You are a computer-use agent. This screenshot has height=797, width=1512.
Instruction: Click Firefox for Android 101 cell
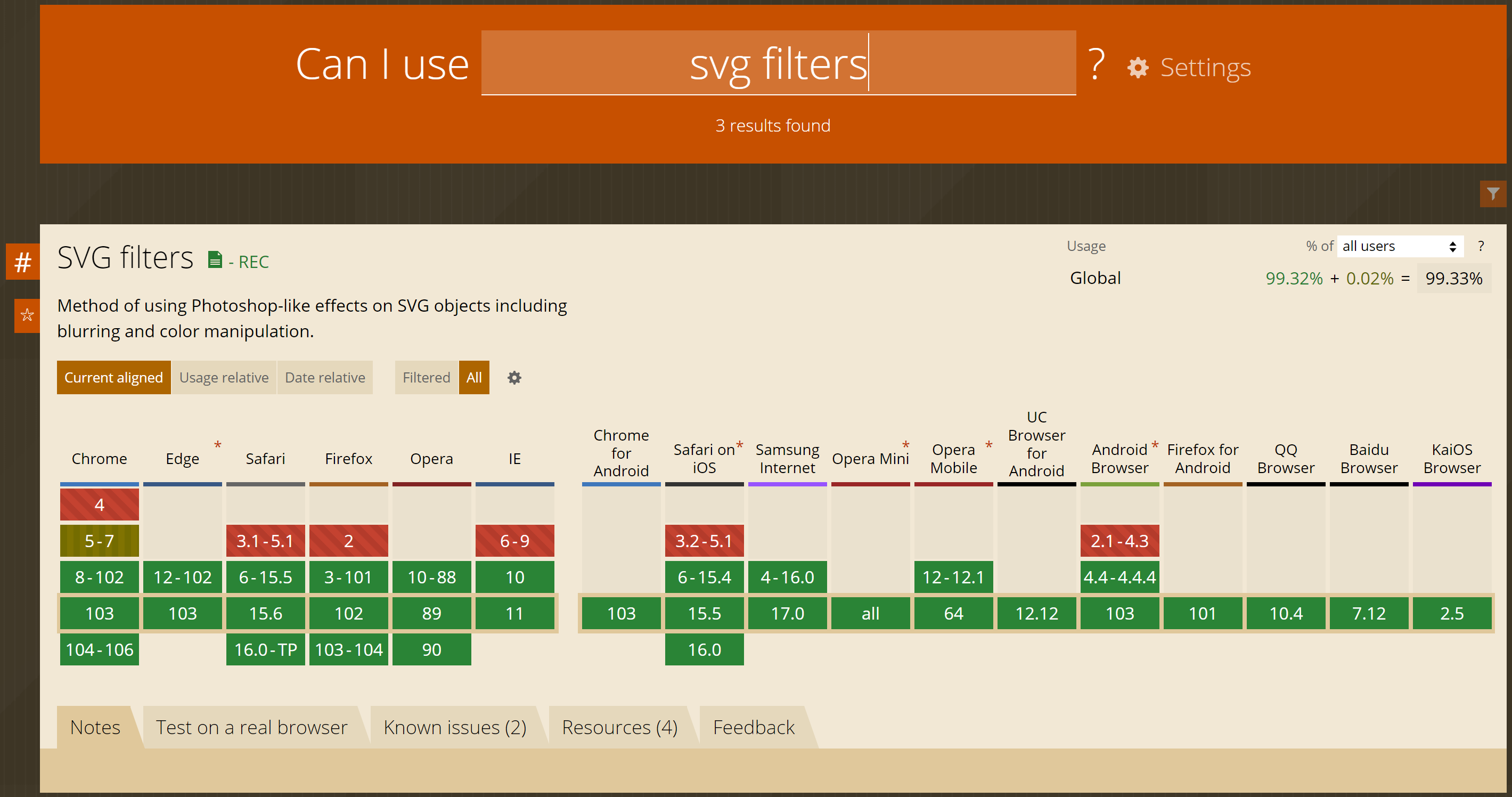1203,614
